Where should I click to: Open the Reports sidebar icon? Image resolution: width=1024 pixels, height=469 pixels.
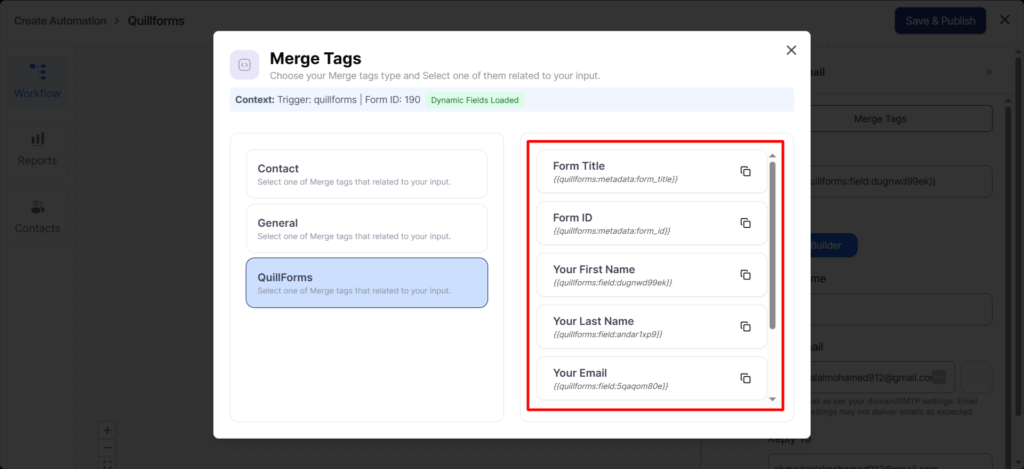pyautogui.click(x=37, y=148)
